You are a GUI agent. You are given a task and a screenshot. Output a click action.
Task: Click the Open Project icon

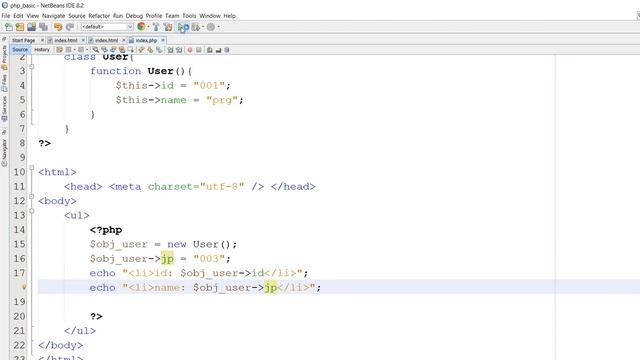click(x=31, y=27)
